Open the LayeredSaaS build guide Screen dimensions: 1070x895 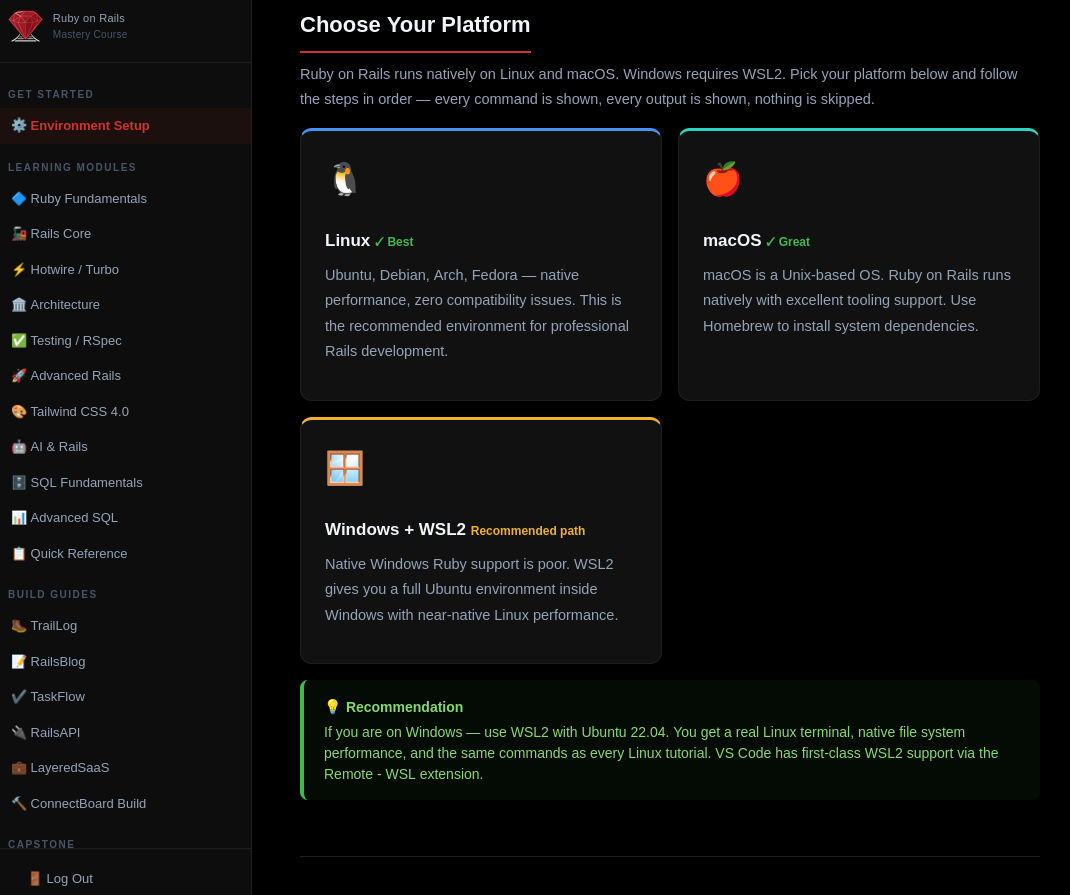(126, 768)
